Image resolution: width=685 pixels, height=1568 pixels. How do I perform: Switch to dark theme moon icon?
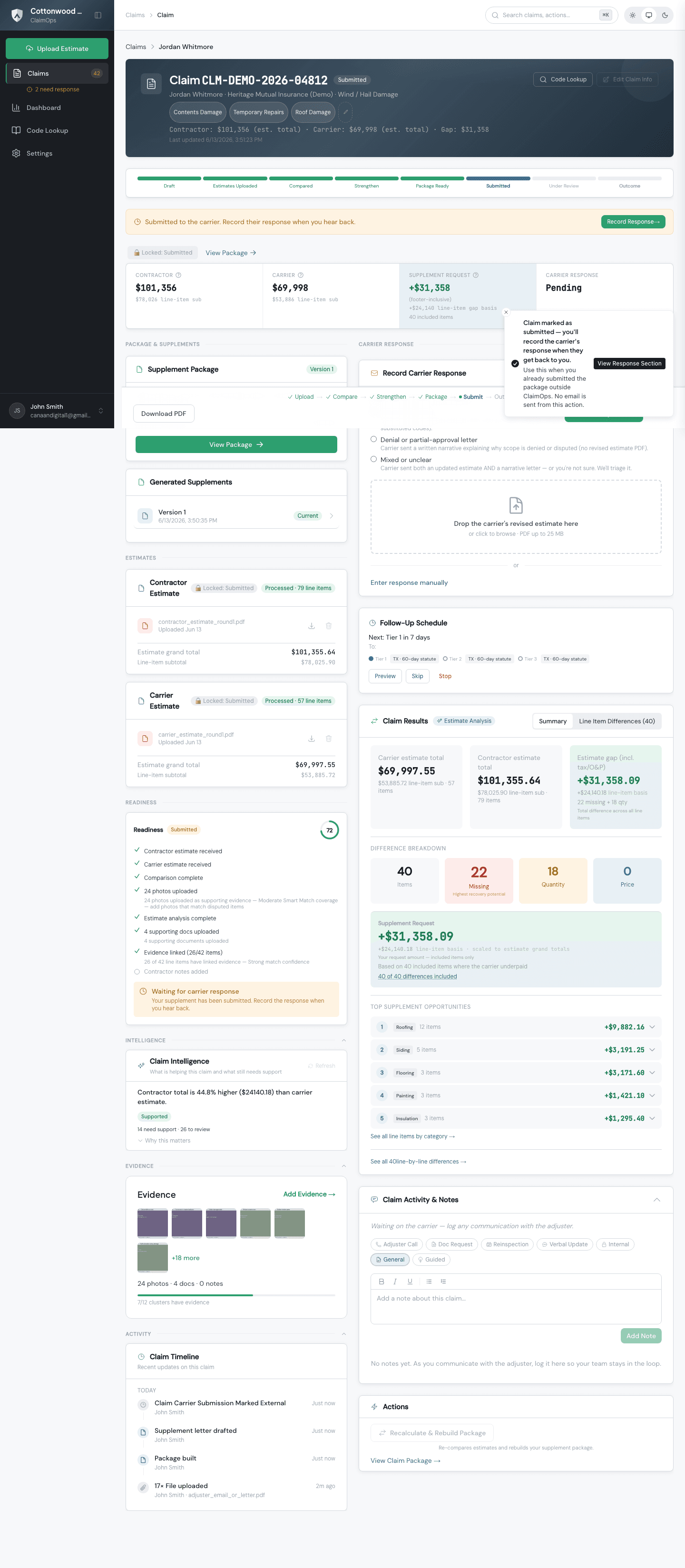click(665, 15)
